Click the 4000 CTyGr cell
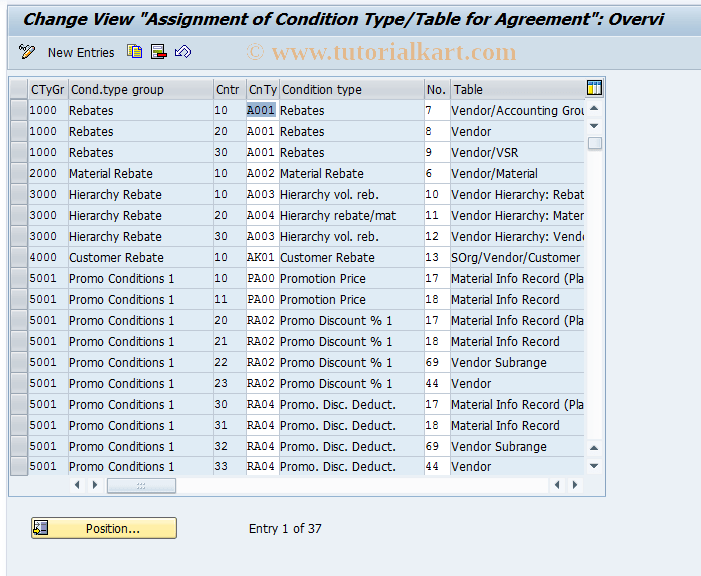Image resolution: width=701 pixels, height=576 pixels. [x=48, y=257]
